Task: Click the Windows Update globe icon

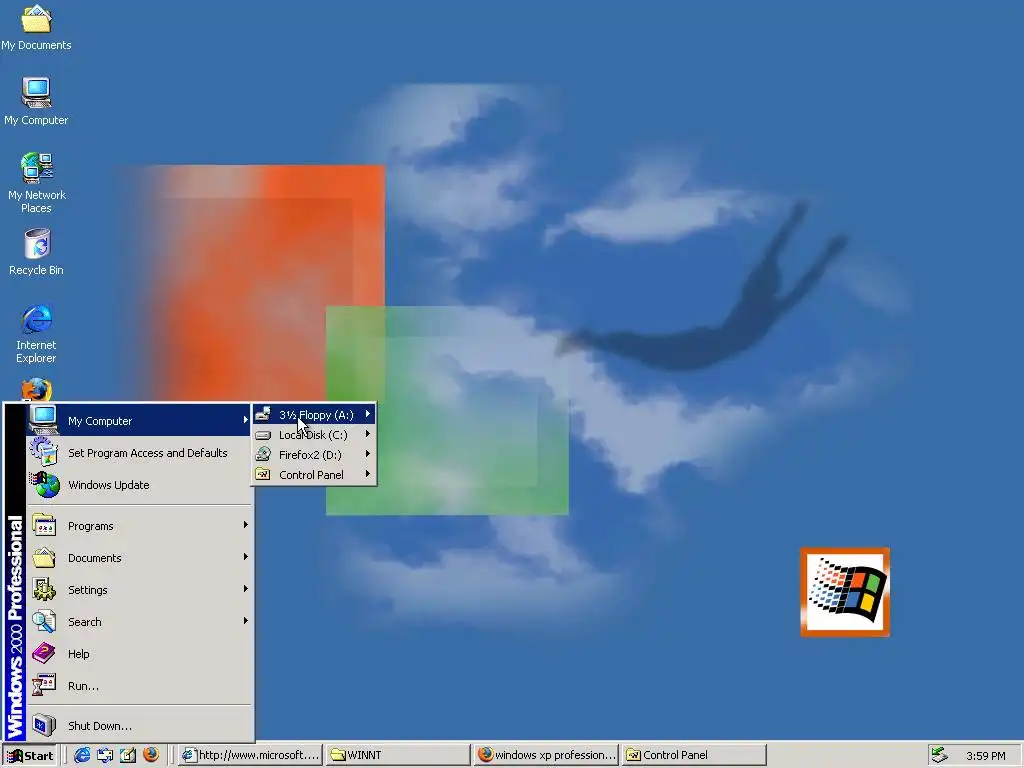Action: coord(44,485)
